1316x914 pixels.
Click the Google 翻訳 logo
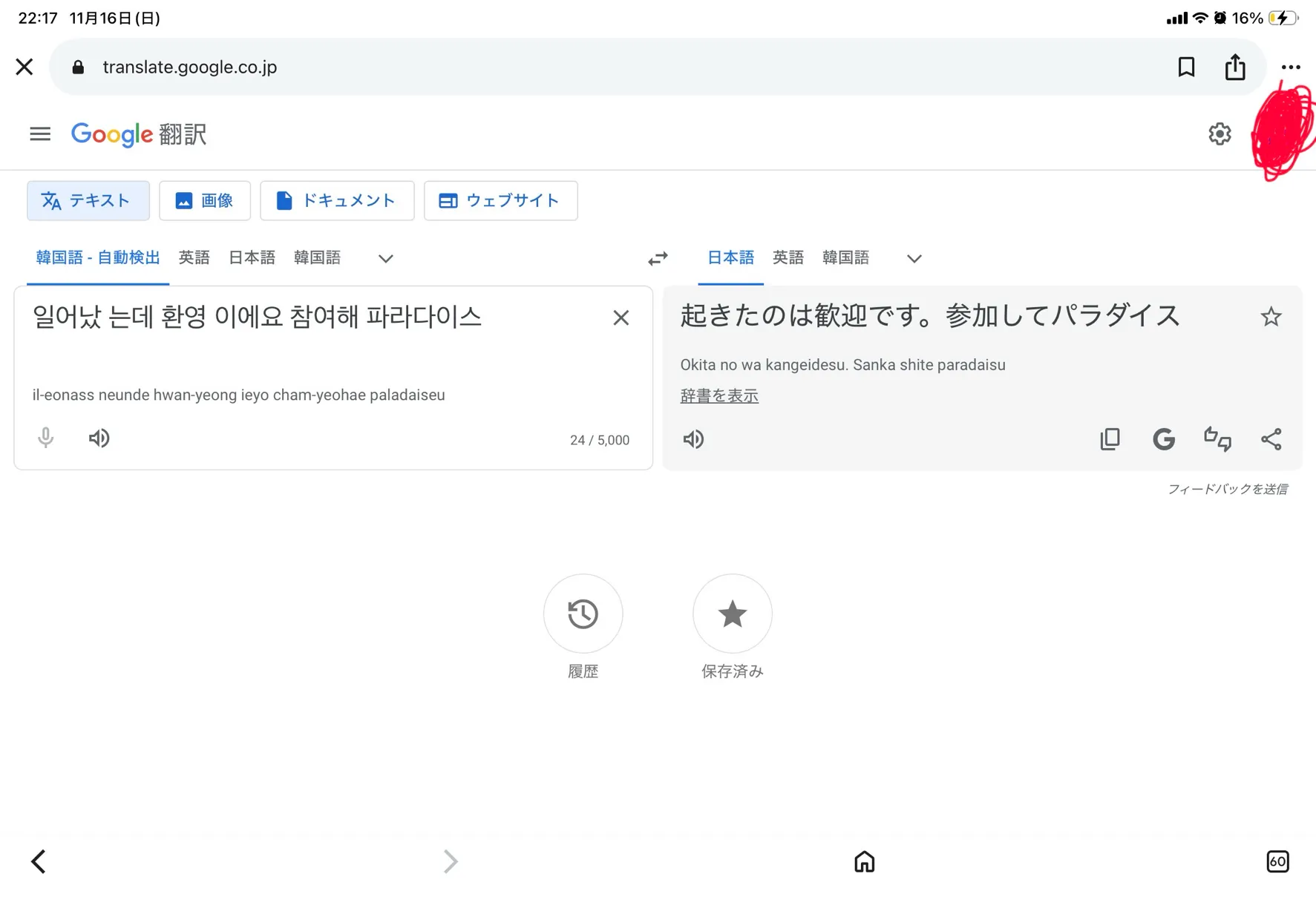(x=139, y=134)
